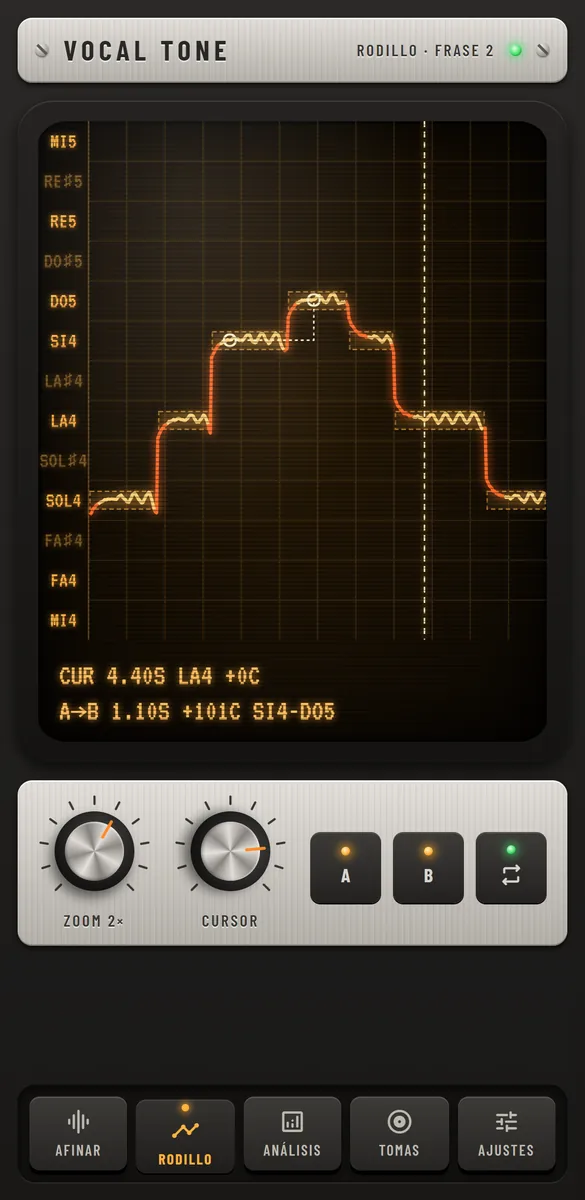Click the VOCAL TONE title

146,50
